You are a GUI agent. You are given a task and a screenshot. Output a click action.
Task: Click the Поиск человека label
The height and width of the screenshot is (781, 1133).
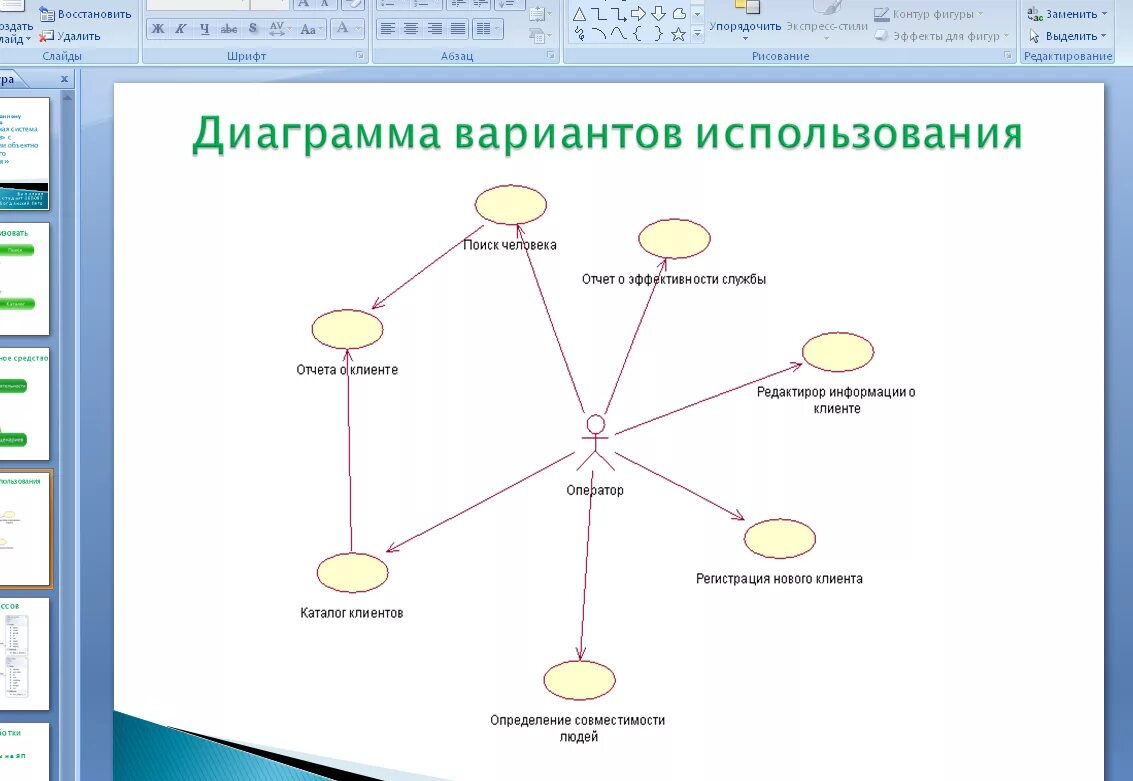tap(509, 245)
